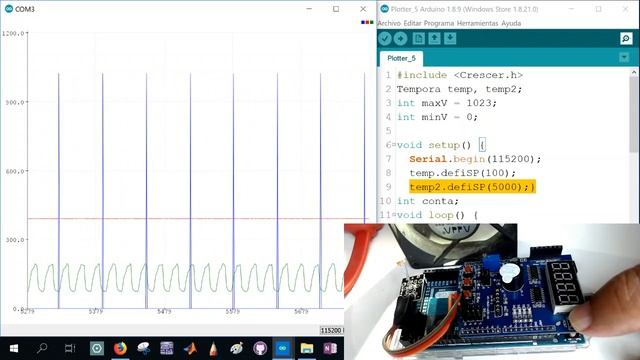Open Task View from the taskbar
Image resolution: width=640 pixels, height=360 pixels.
(x=70, y=349)
